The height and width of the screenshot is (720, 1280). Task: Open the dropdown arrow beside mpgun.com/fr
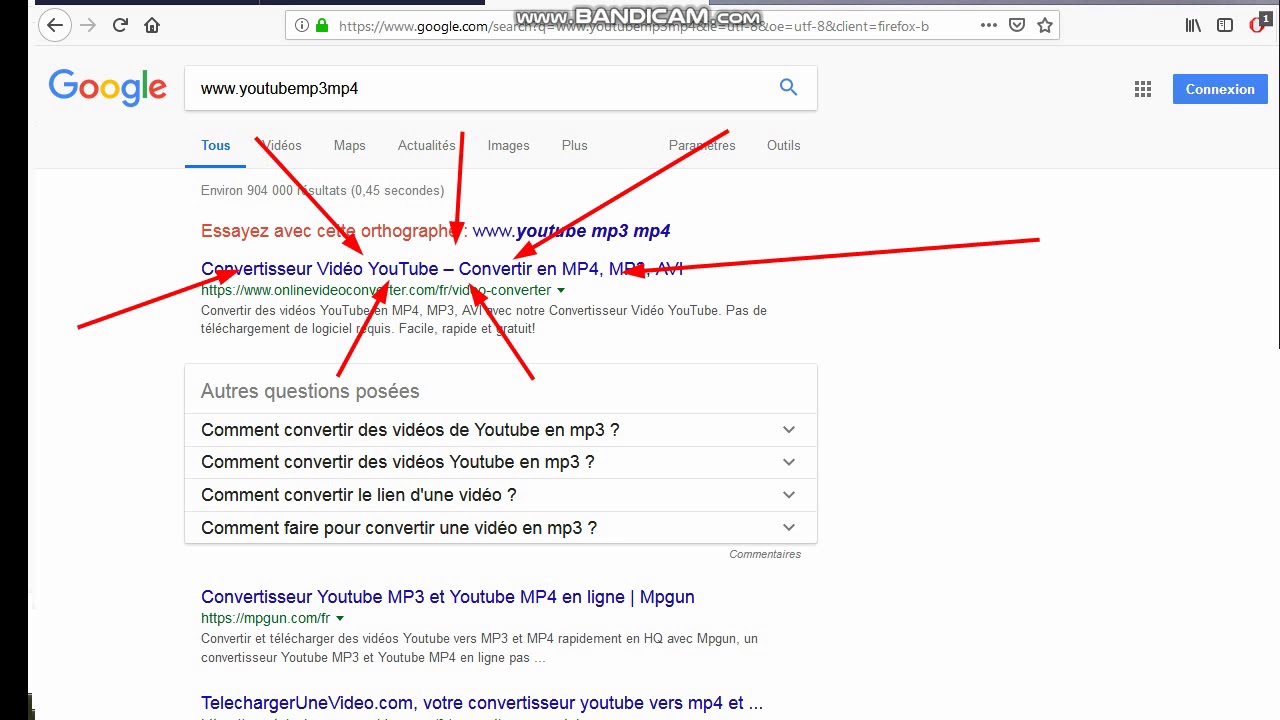point(339,618)
